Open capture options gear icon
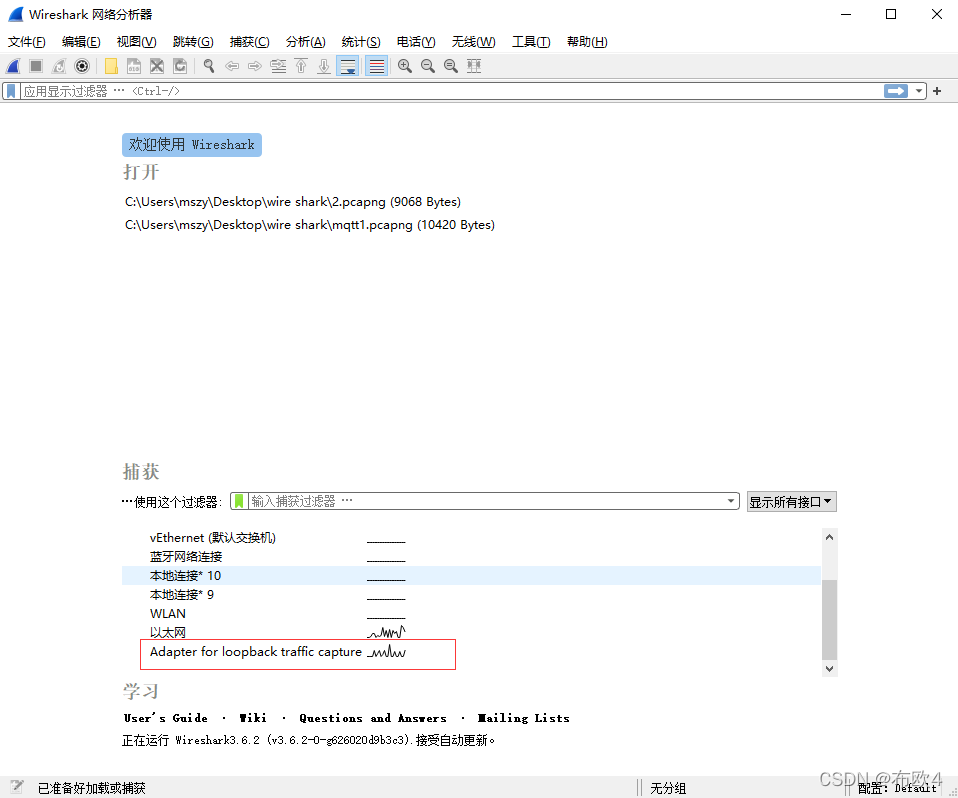958x798 pixels. pos(82,66)
